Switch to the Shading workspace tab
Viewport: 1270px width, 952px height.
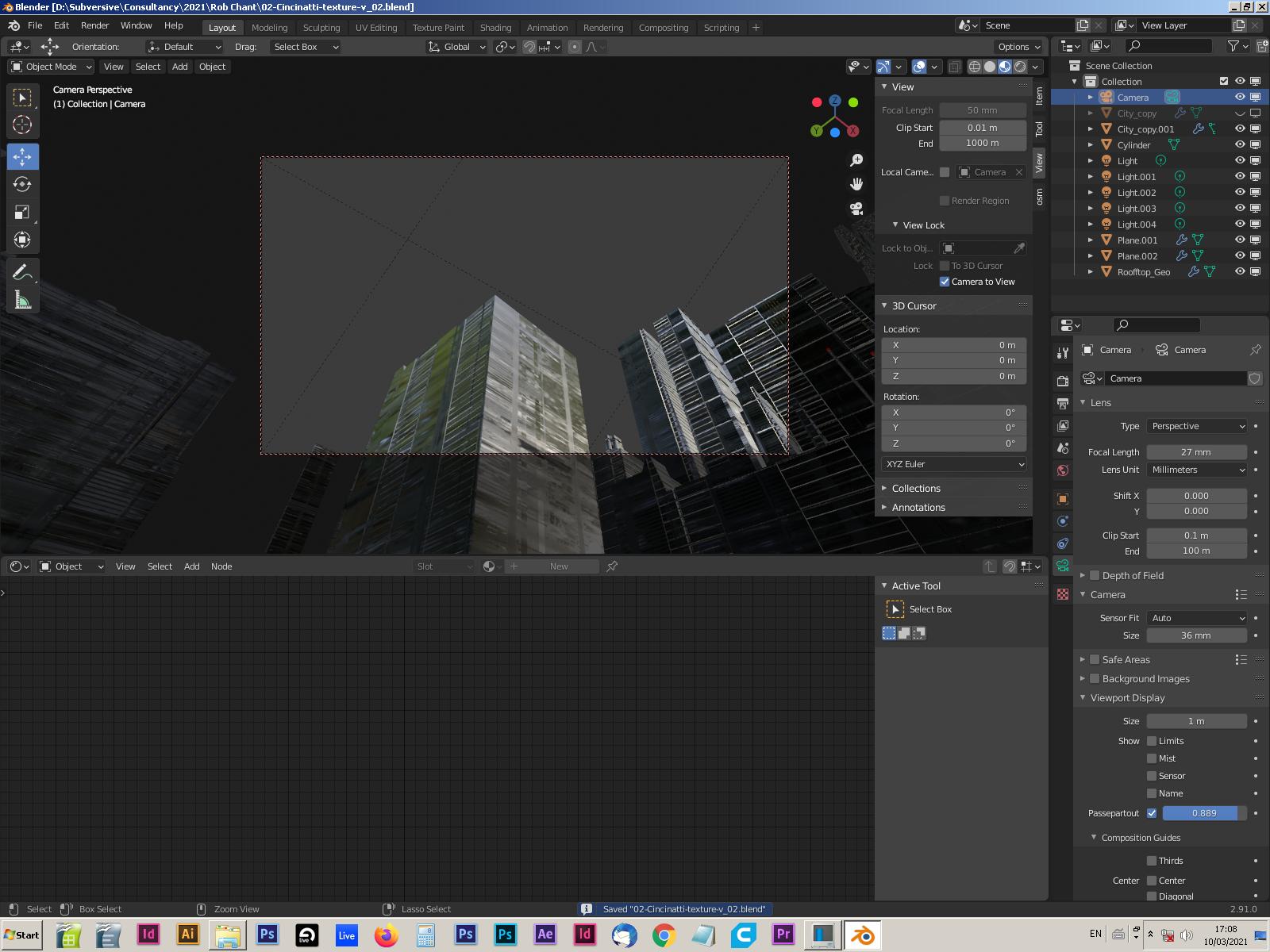tap(495, 28)
